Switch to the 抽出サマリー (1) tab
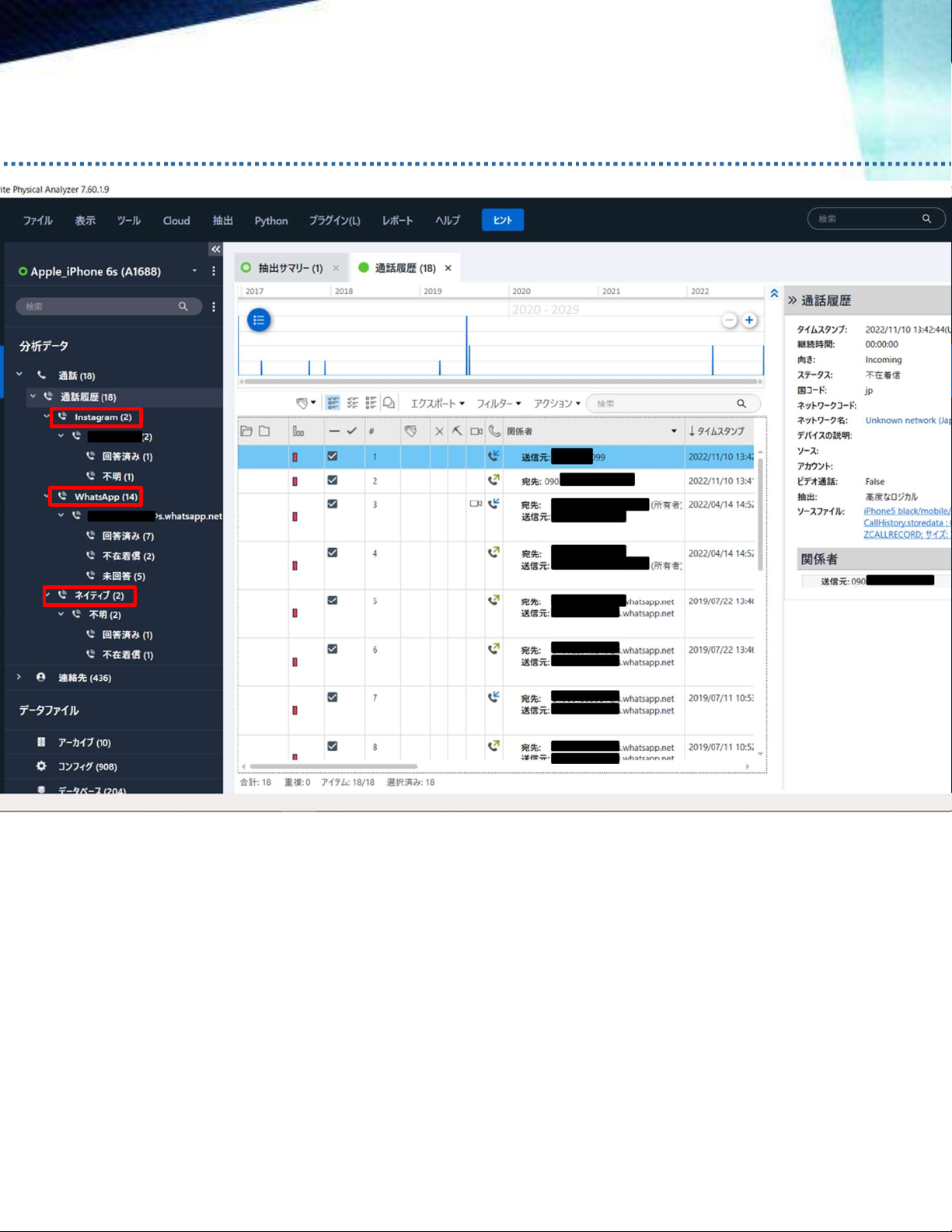The image size is (952, 1232). pyautogui.click(x=289, y=268)
